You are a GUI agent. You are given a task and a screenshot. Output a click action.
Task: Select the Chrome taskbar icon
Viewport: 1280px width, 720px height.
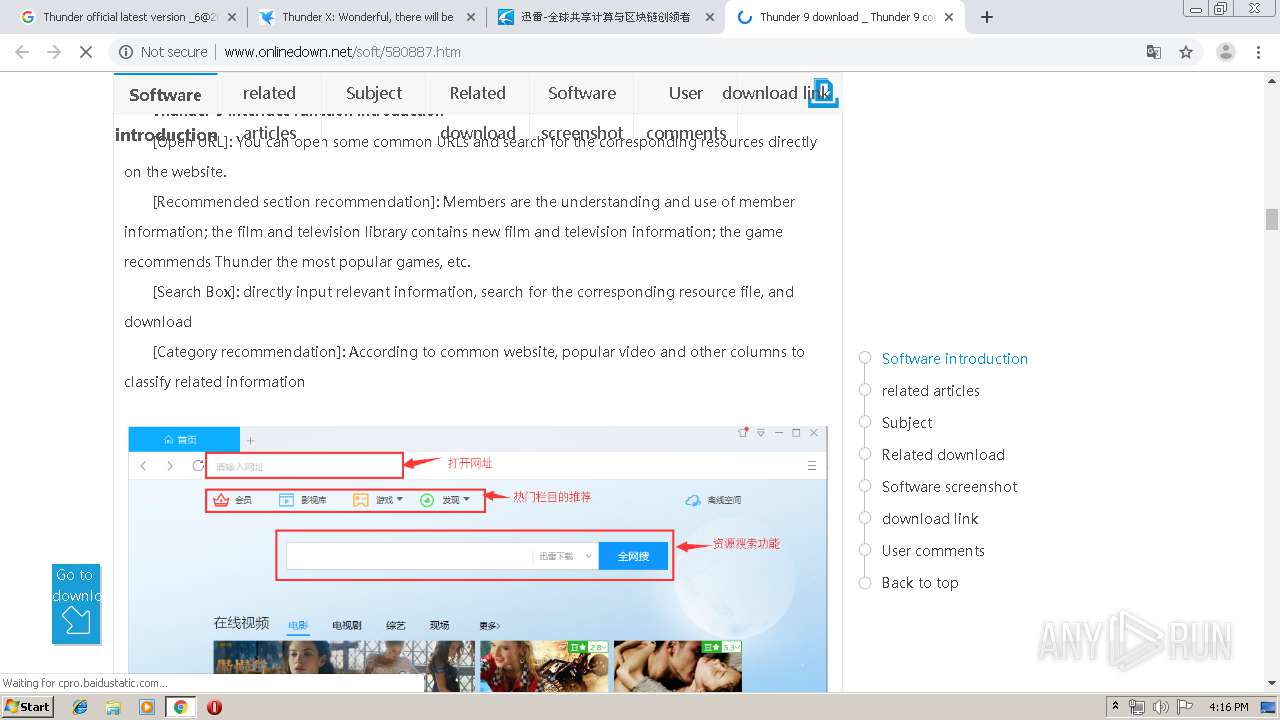[180, 707]
